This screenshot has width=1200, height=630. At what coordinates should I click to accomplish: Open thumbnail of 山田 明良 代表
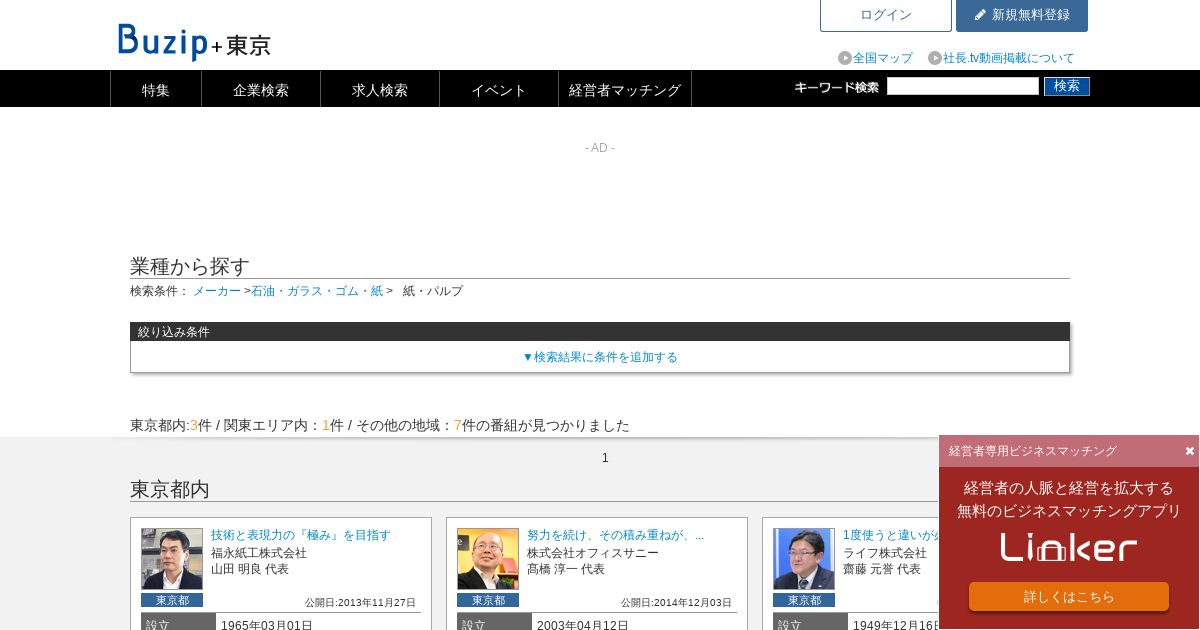172,559
